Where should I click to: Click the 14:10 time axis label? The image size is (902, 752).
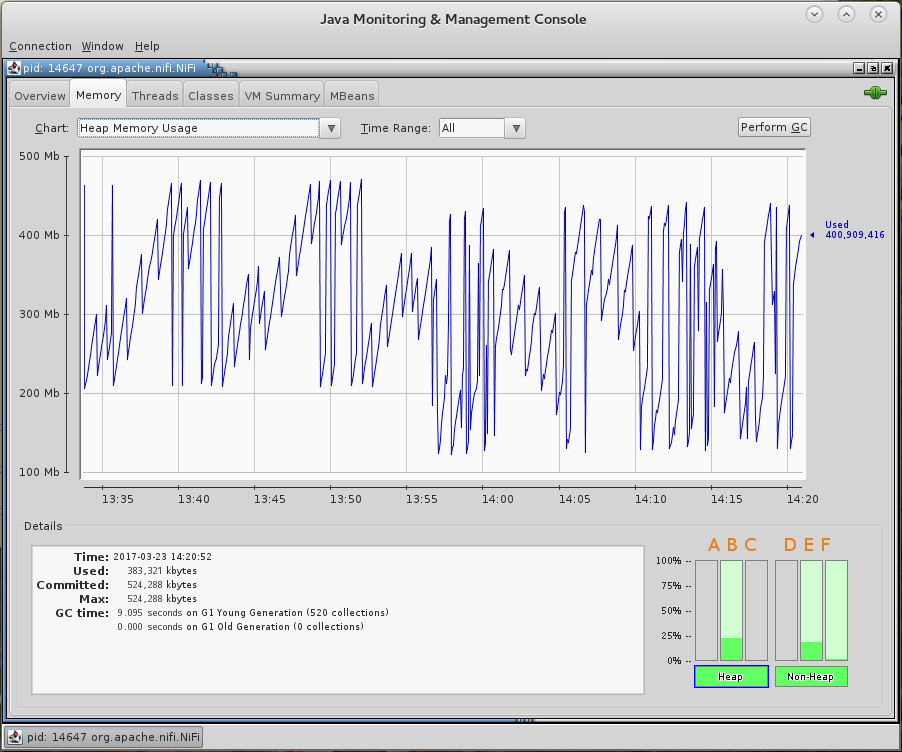click(x=651, y=499)
